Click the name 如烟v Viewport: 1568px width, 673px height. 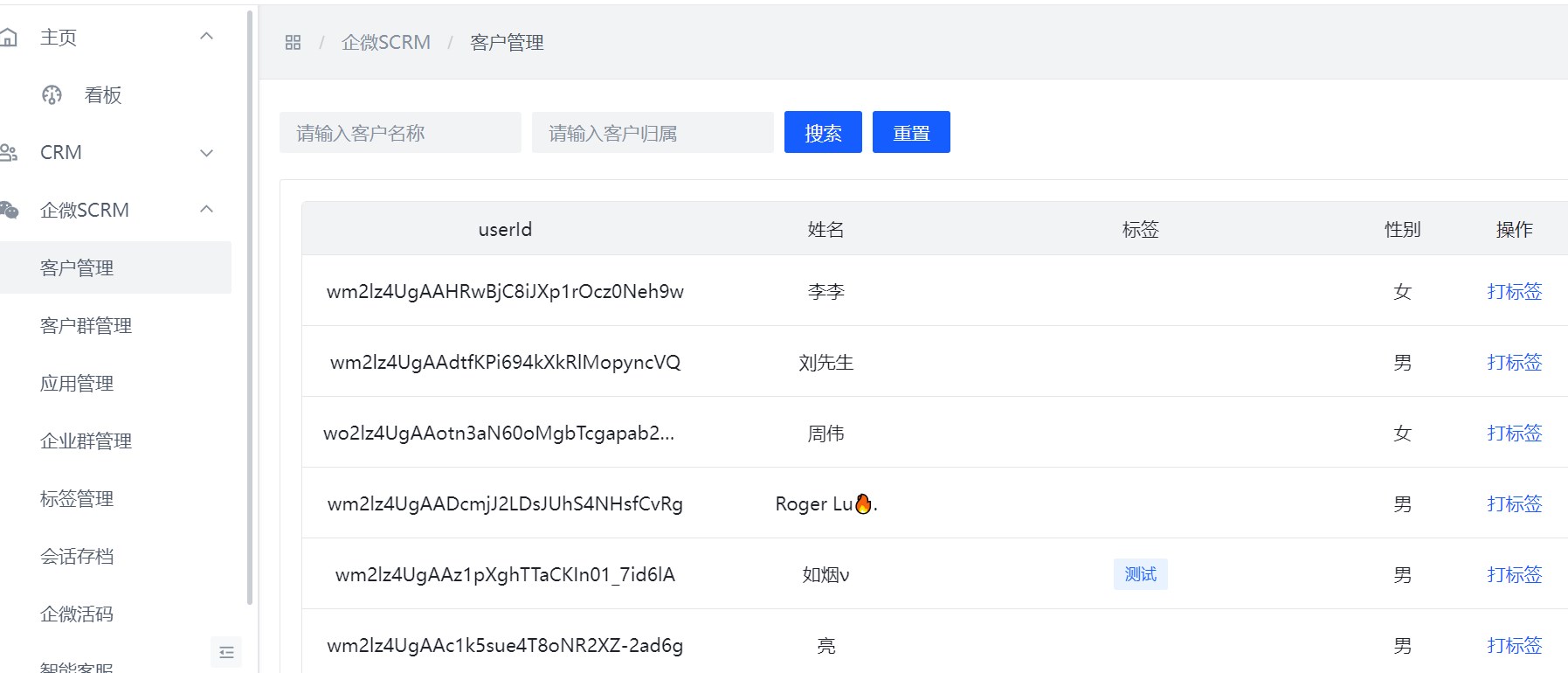click(x=825, y=574)
